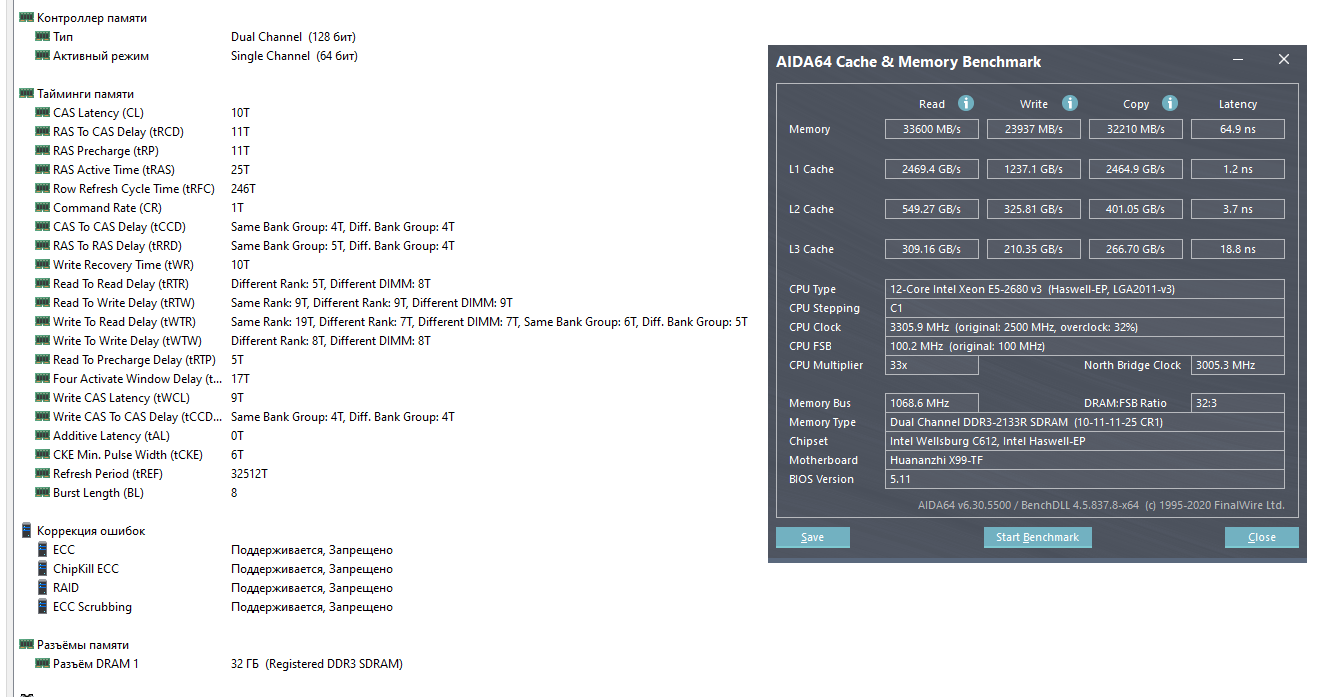Save the benchmark results
This screenshot has width=1321, height=697.
[x=813, y=537]
